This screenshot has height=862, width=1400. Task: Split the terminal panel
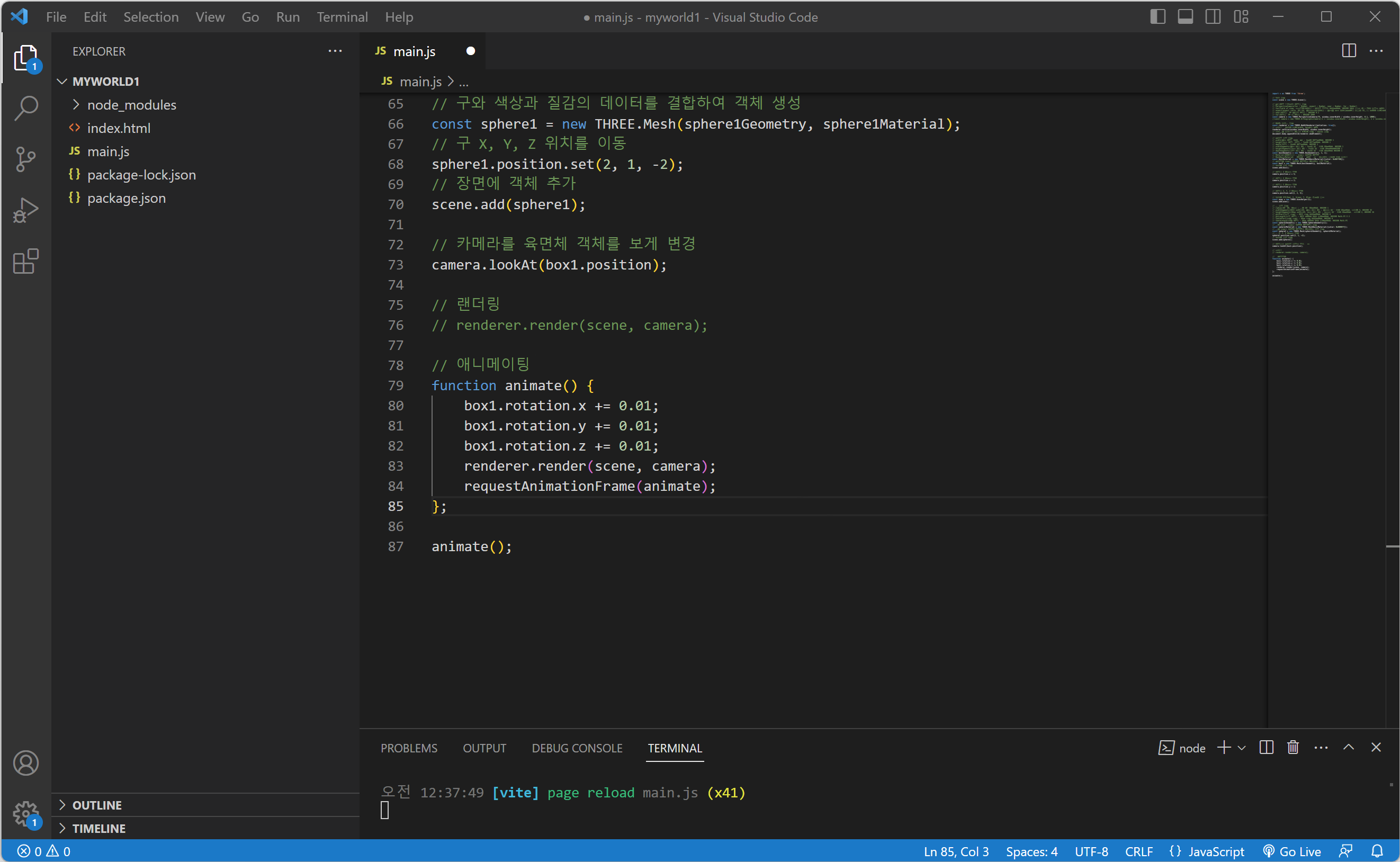point(1266,748)
